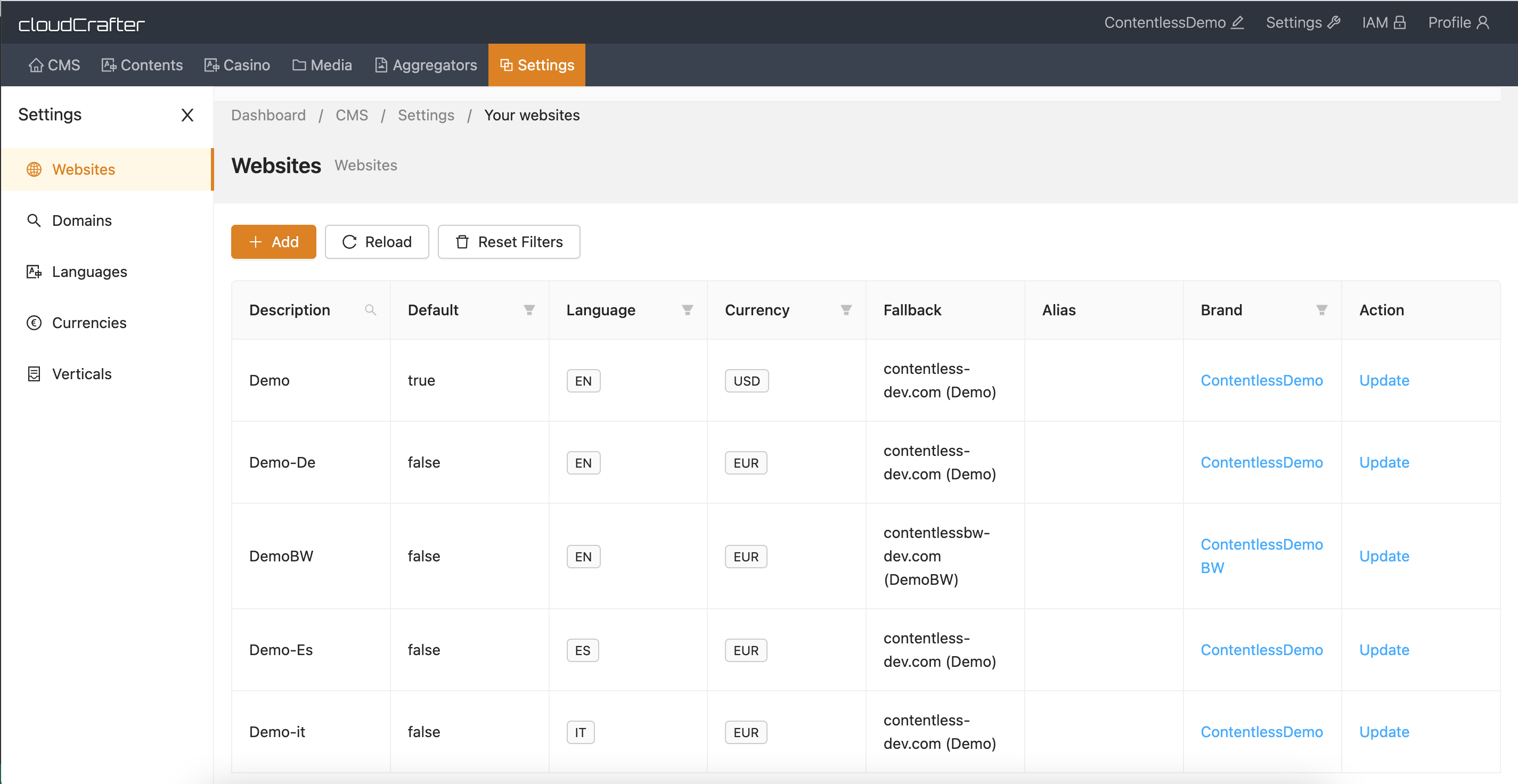Select the orange Settings tab
1518x784 pixels.
[537, 65]
